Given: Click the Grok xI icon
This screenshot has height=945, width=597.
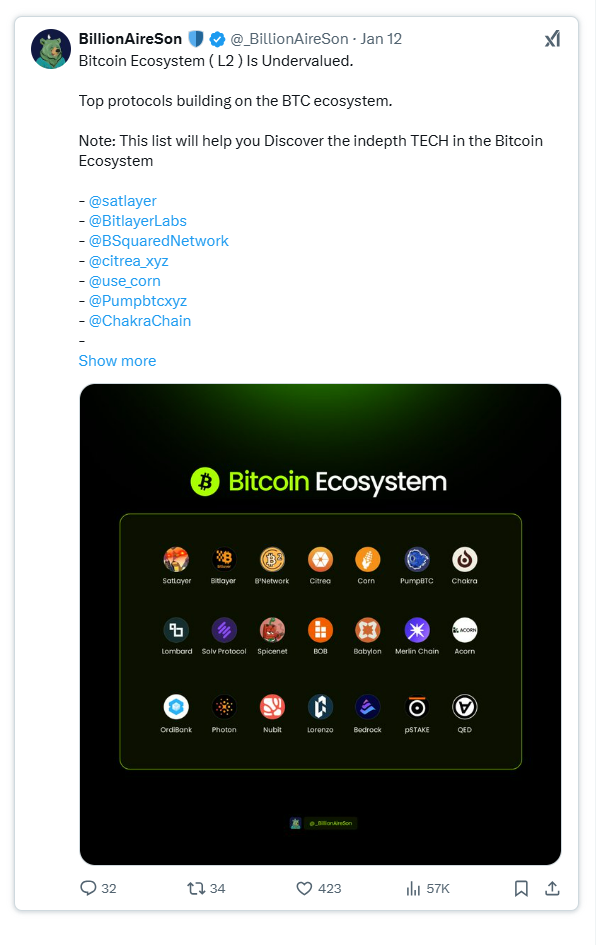Looking at the screenshot, I should 552,39.
